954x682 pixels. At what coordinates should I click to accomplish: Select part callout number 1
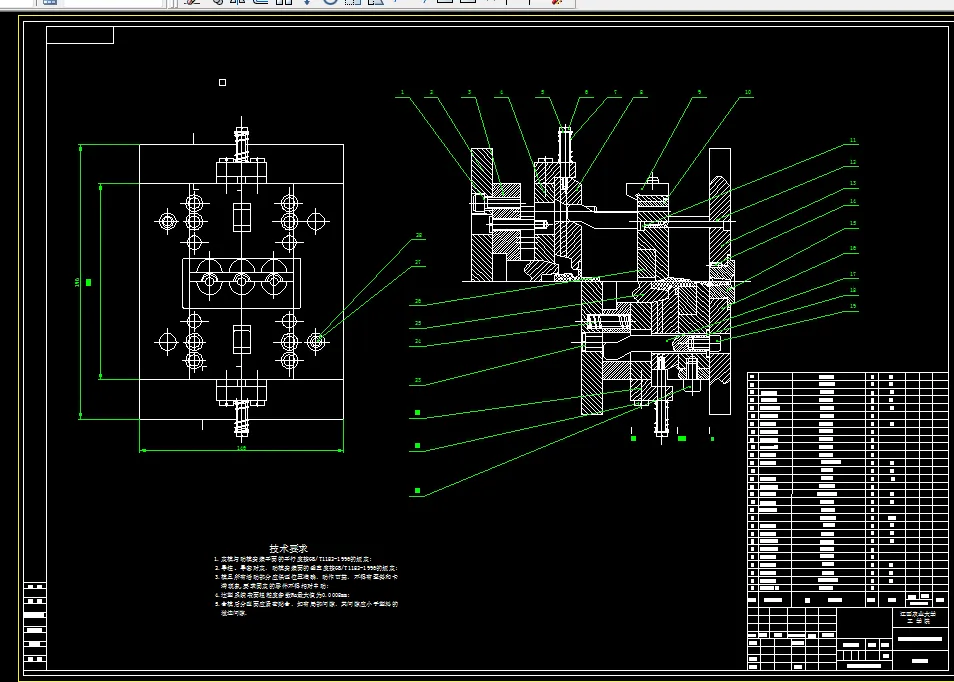click(x=402, y=92)
